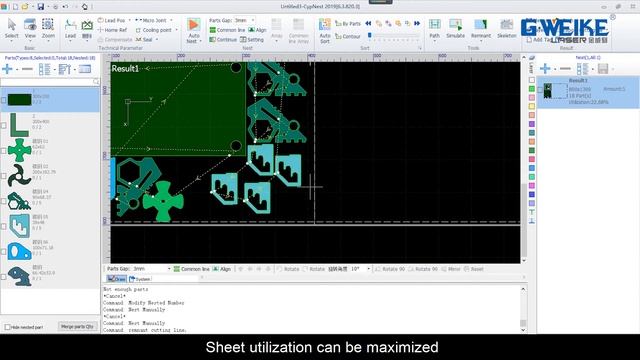Viewport: 640px width, 360px height.
Task: Switch to the Draw tab
Action: pos(116,279)
